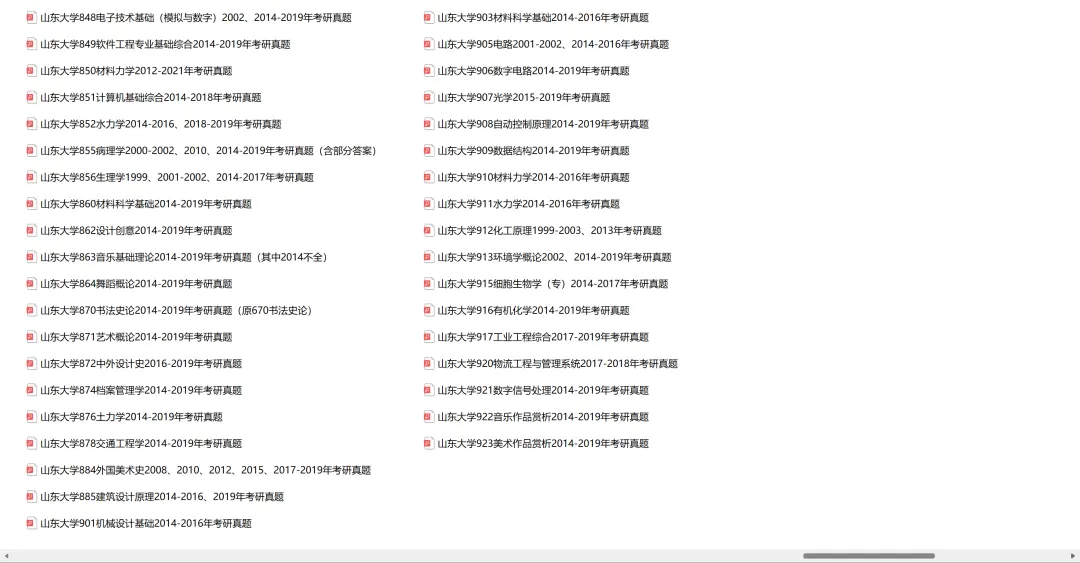
Task: Click PDF icon beside 山东大学923美术作品赏析
Action: [x=428, y=443]
